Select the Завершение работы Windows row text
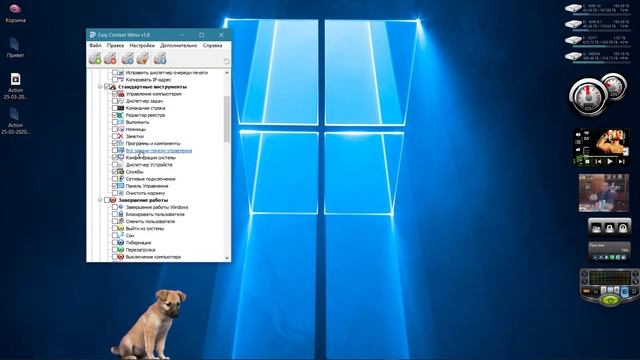Viewport: 640px width, 360px height. click(x=157, y=207)
